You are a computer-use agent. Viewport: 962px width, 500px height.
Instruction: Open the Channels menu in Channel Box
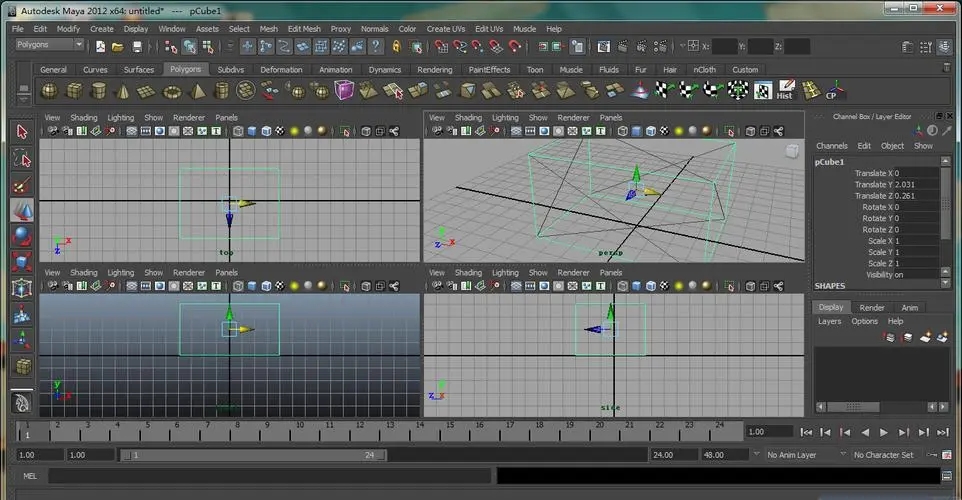click(x=831, y=146)
